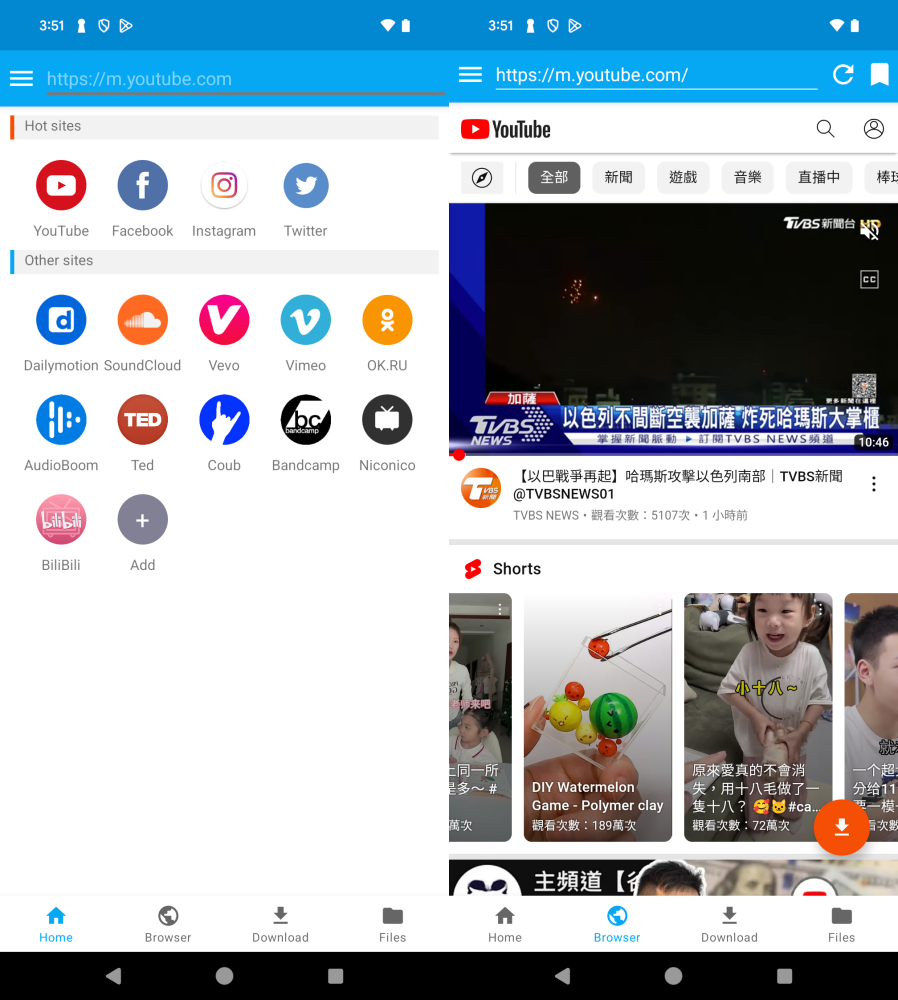The height and width of the screenshot is (1000, 898).
Task: Focus the URL field on the home screen
Action: (x=246, y=79)
